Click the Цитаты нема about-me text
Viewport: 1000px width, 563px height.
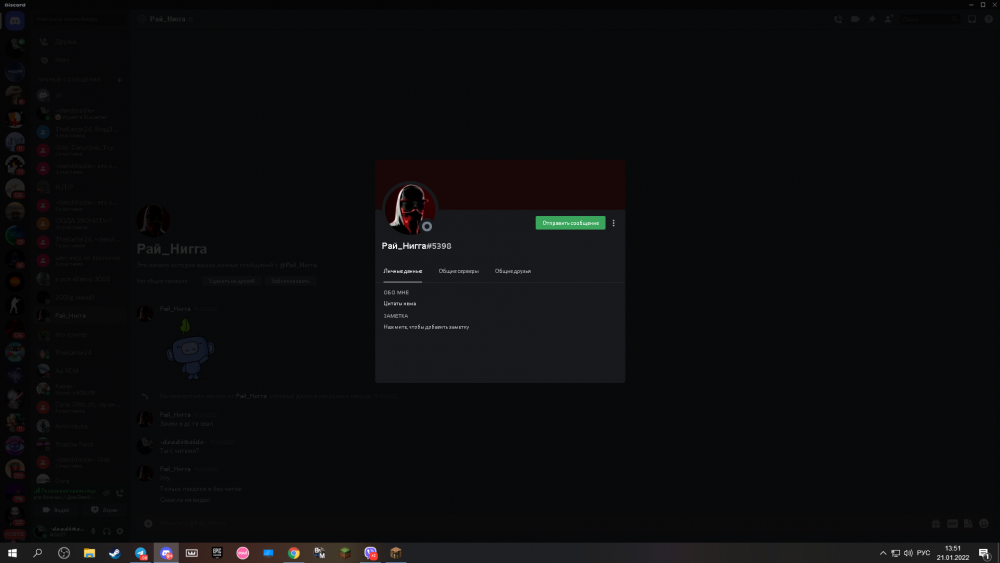point(400,303)
